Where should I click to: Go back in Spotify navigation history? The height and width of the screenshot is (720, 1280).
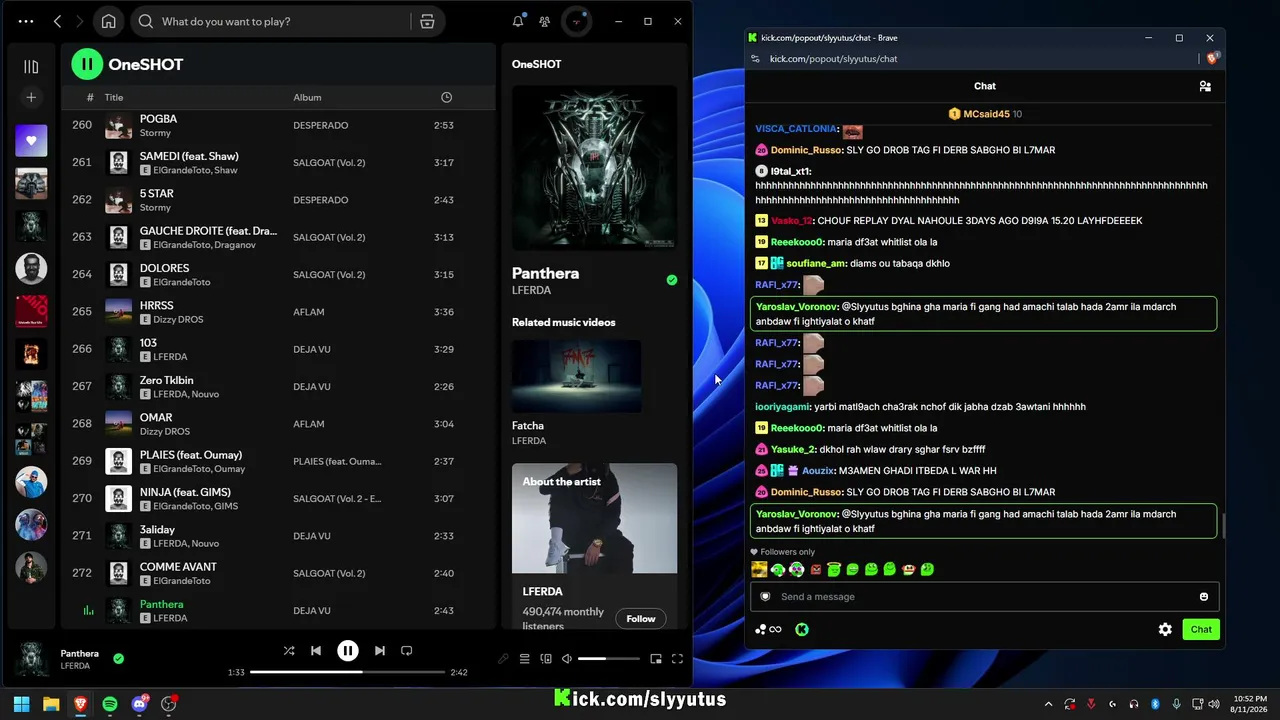57,21
